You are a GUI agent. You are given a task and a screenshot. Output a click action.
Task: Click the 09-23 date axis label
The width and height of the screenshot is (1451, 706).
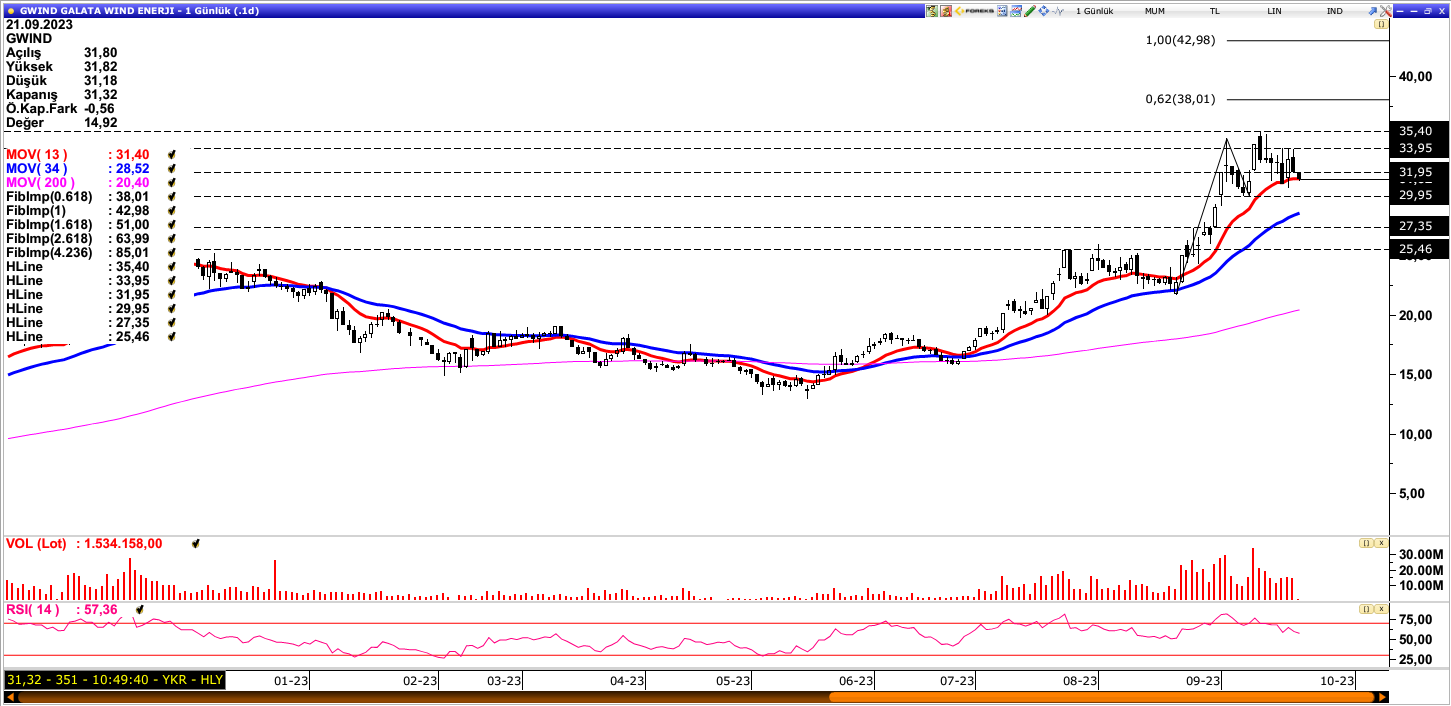pyautogui.click(x=1203, y=681)
